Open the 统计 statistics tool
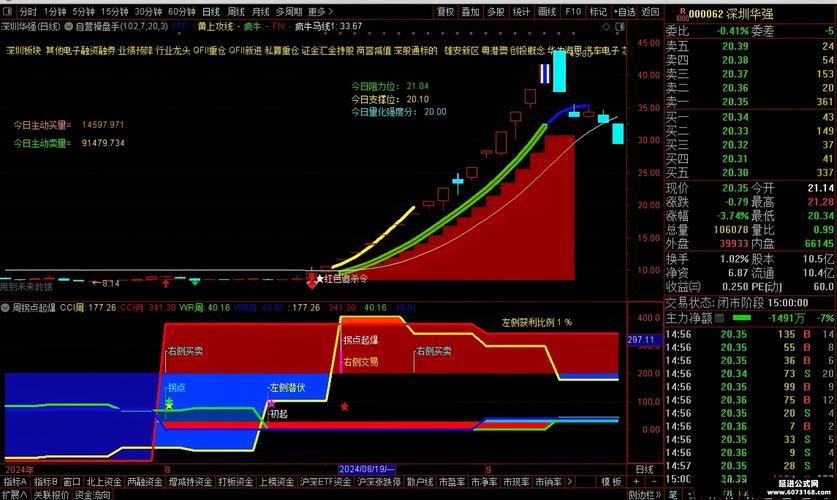837x500 pixels. coord(522,11)
